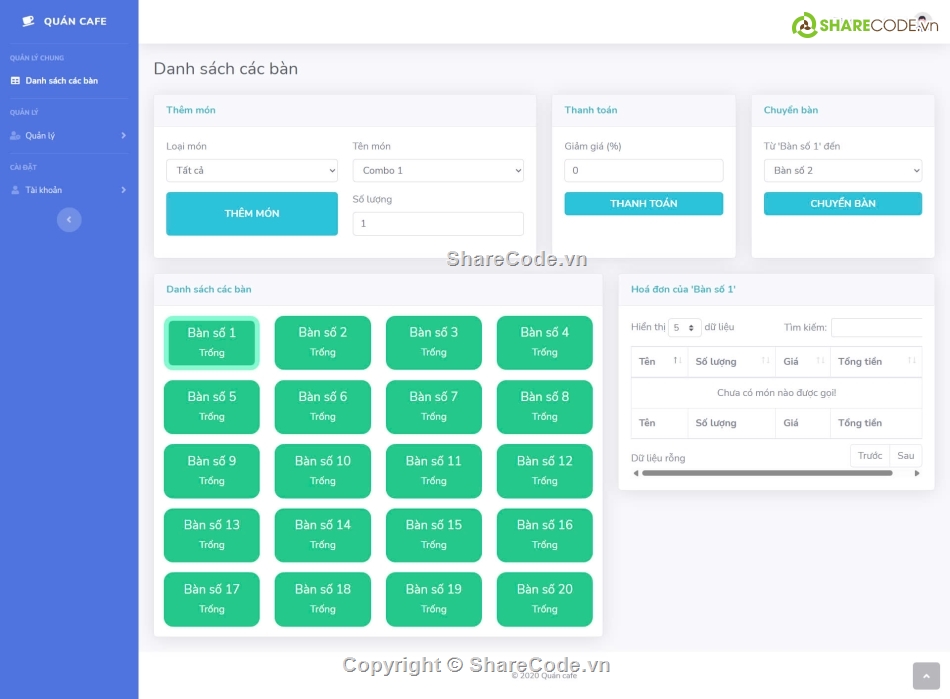Click the Số lượng quantity input field
The width and height of the screenshot is (950, 699).
[438, 224]
